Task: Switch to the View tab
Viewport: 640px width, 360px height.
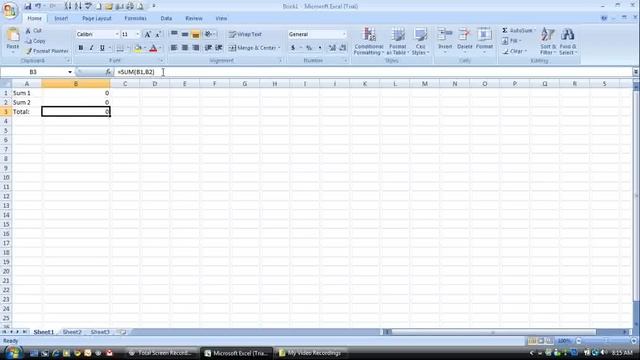Action: point(221,18)
